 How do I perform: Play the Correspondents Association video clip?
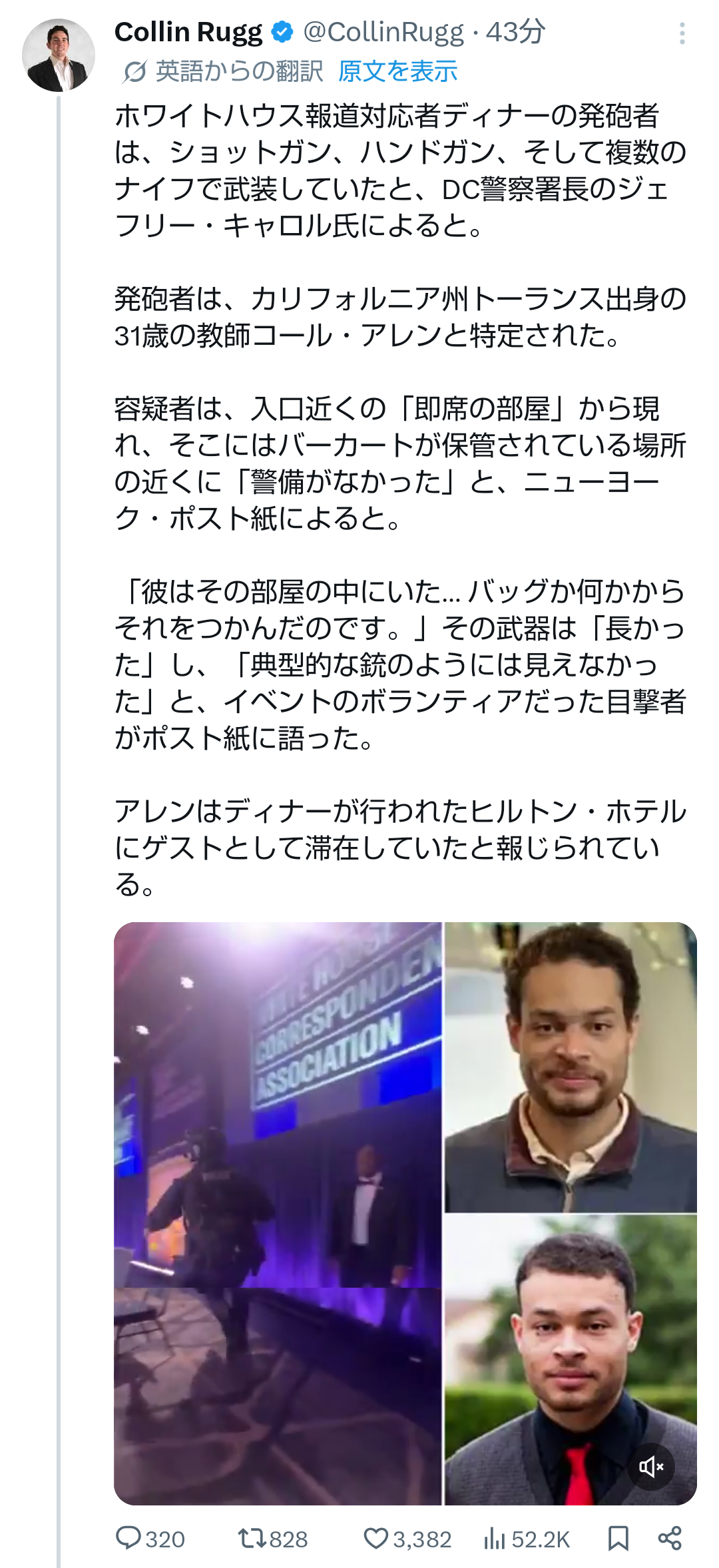tap(278, 1213)
